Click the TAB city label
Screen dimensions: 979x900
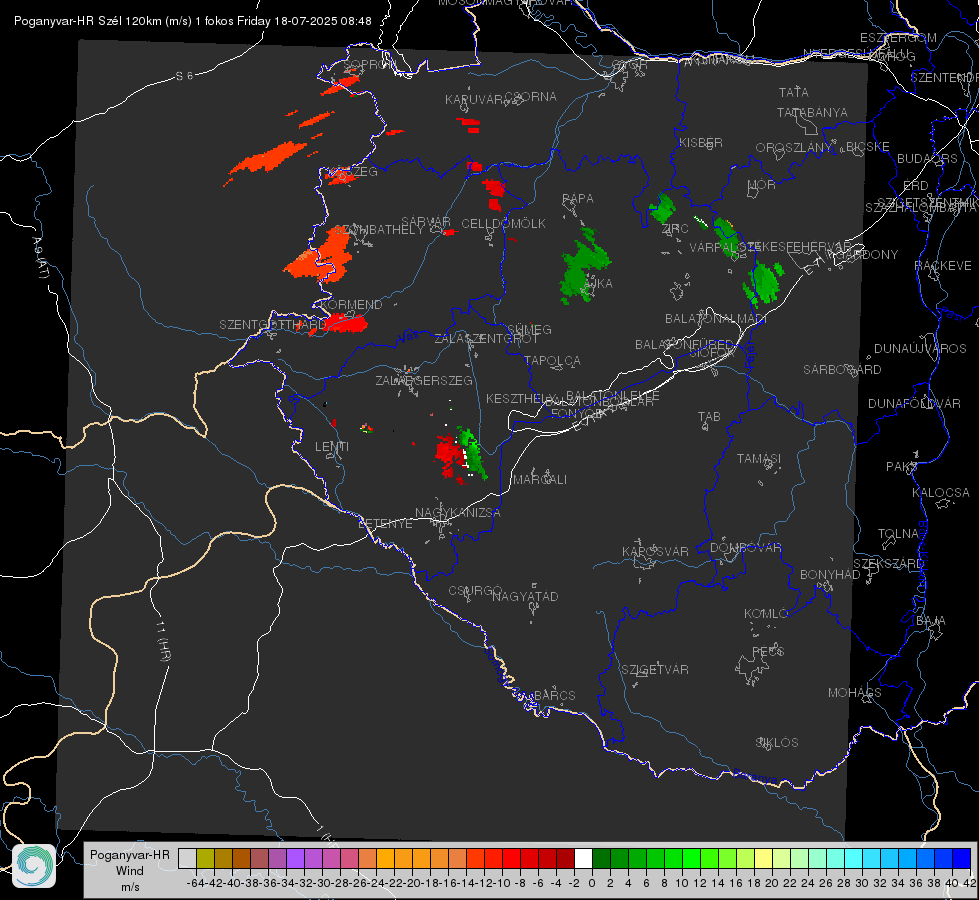point(709,417)
